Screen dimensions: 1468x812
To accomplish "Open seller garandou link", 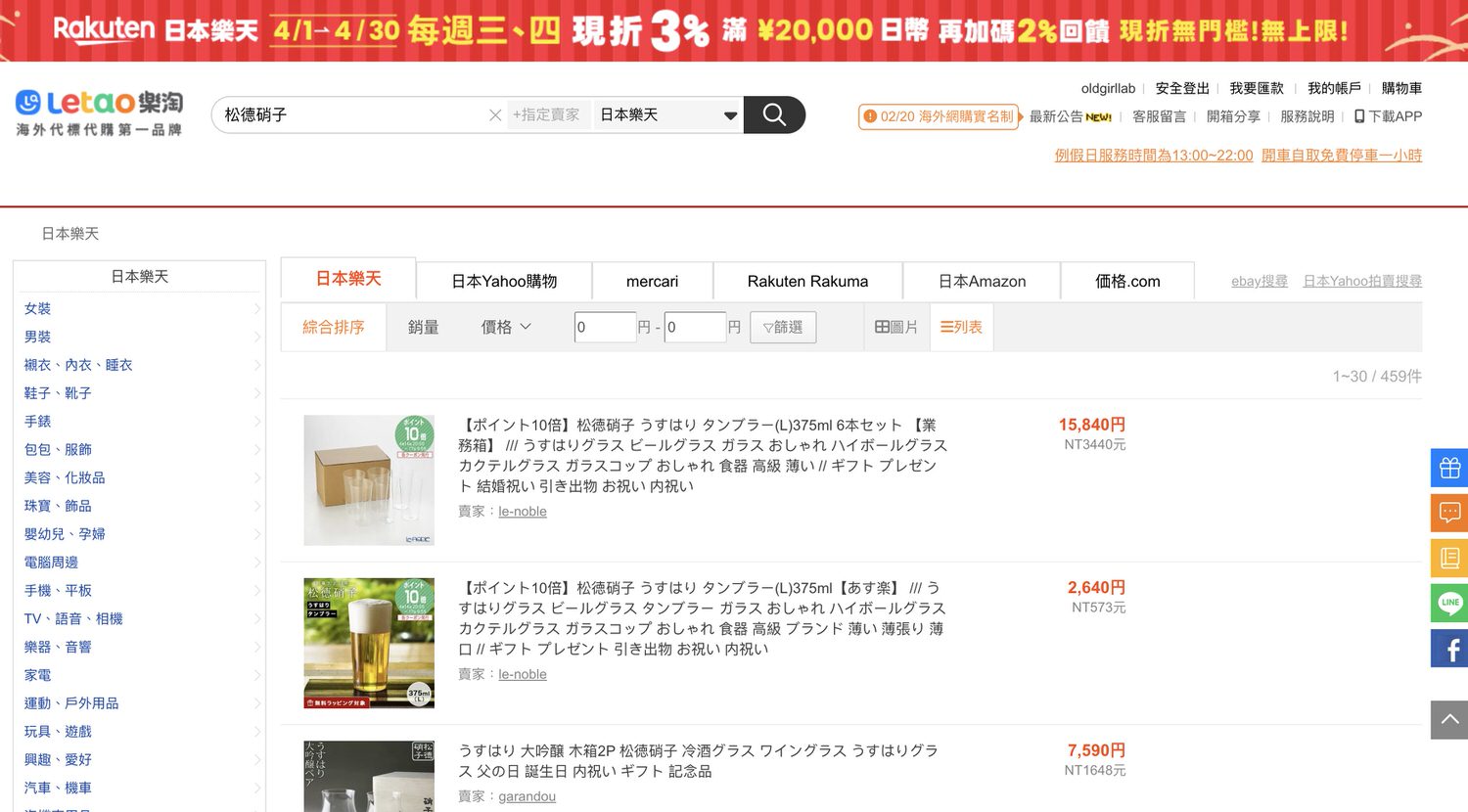I will pos(527,796).
